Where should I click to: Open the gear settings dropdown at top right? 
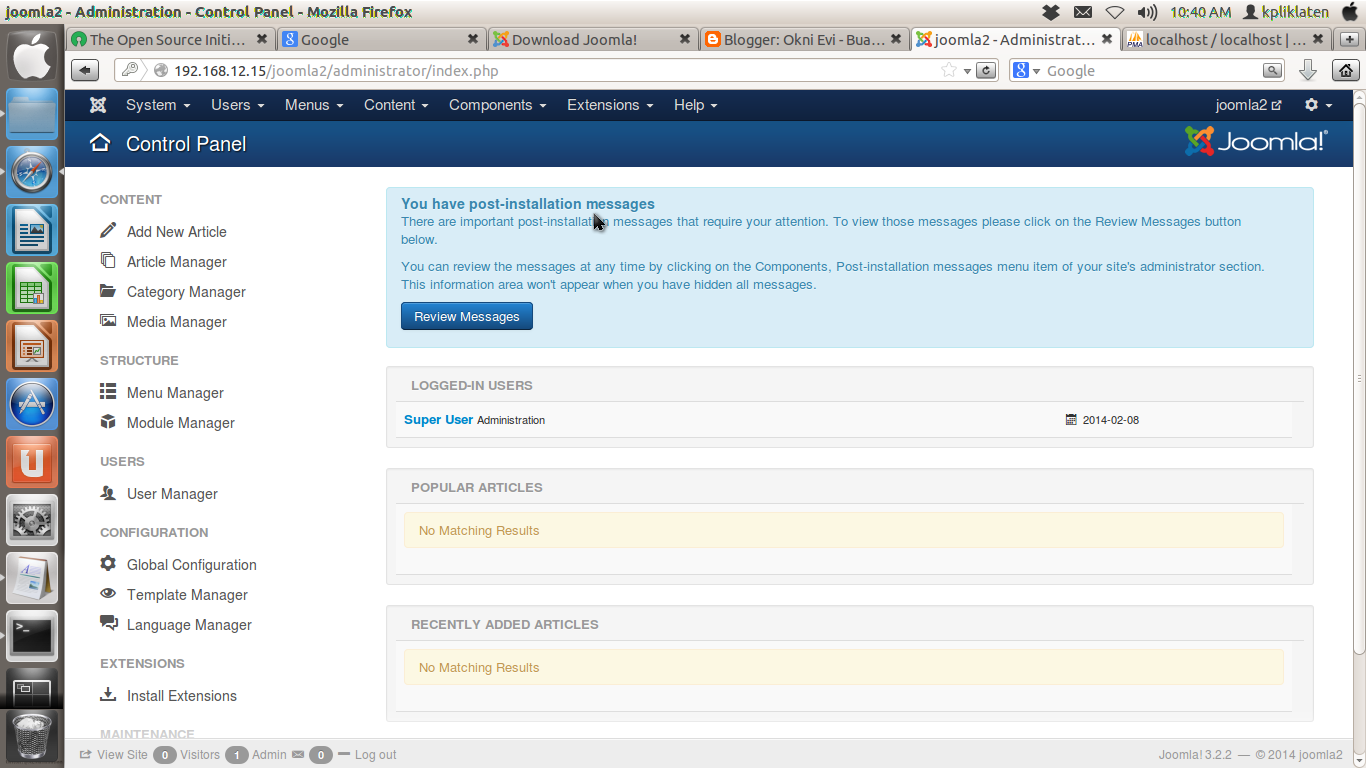tap(1319, 105)
